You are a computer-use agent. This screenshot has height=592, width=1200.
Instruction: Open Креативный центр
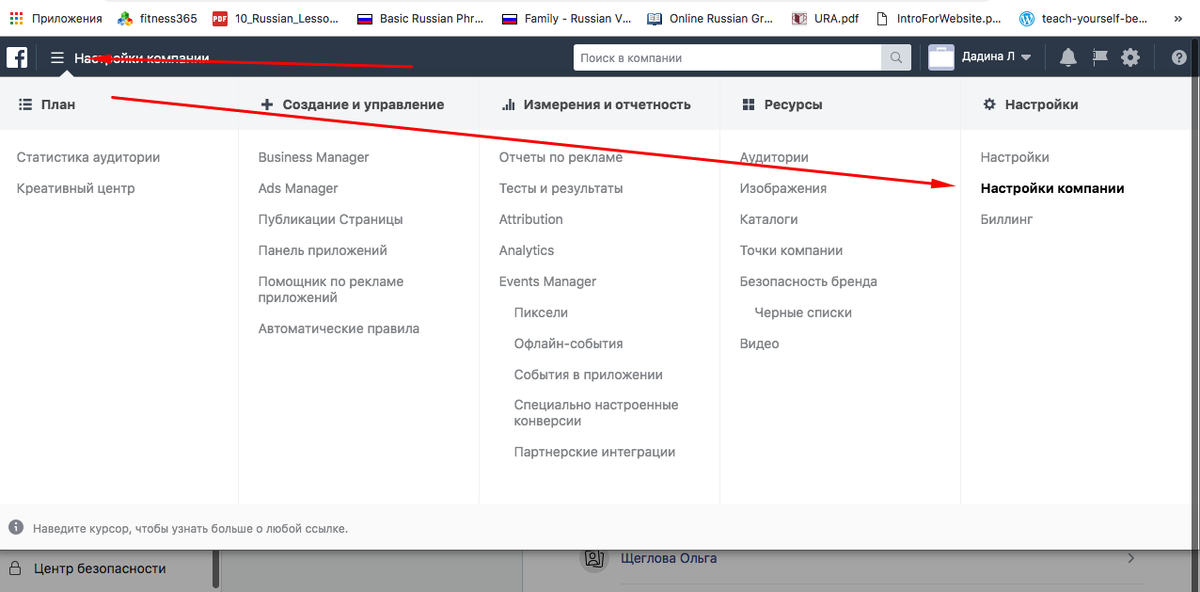pos(76,188)
